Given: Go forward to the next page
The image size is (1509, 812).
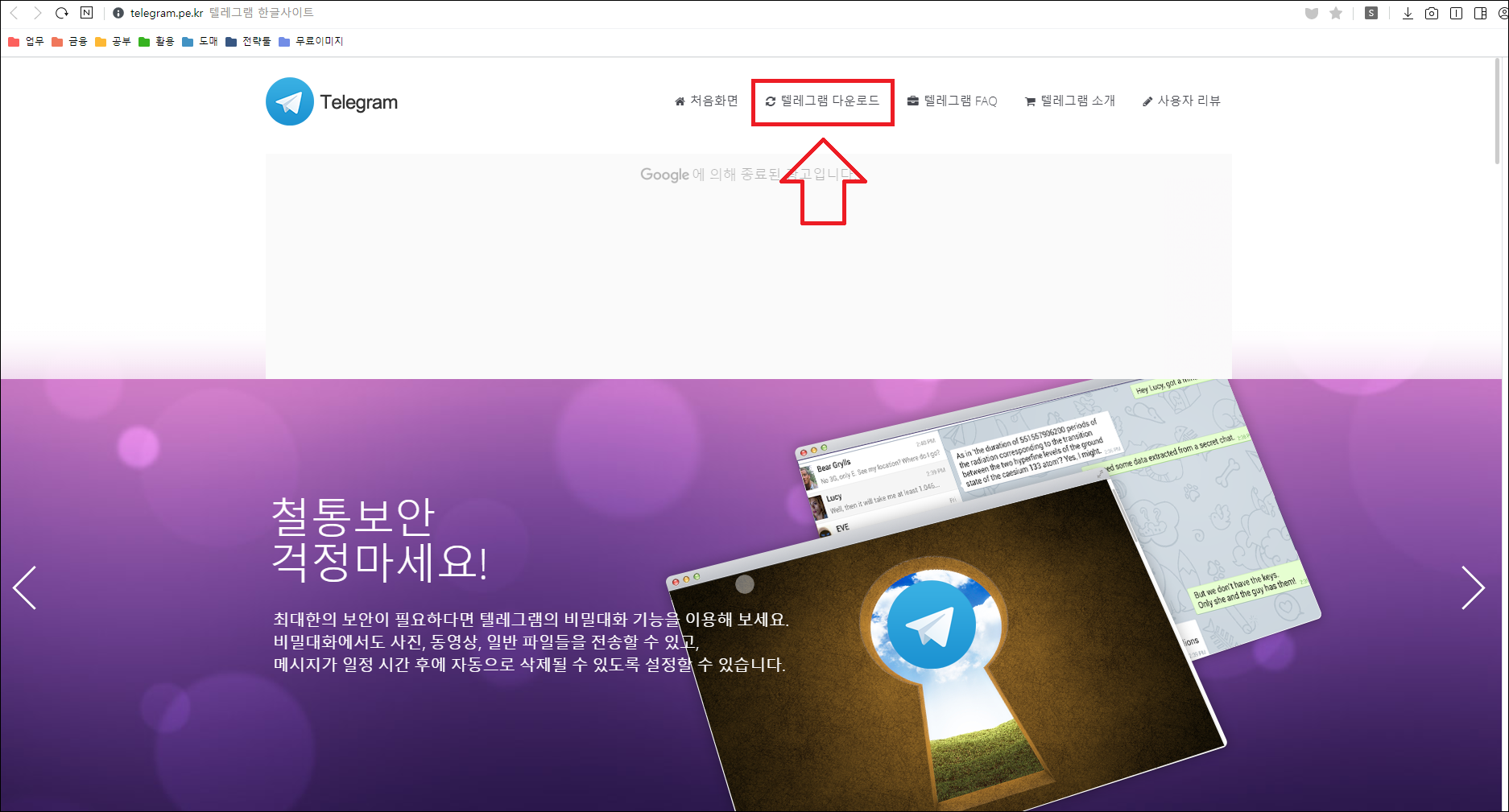Looking at the screenshot, I should (x=37, y=13).
